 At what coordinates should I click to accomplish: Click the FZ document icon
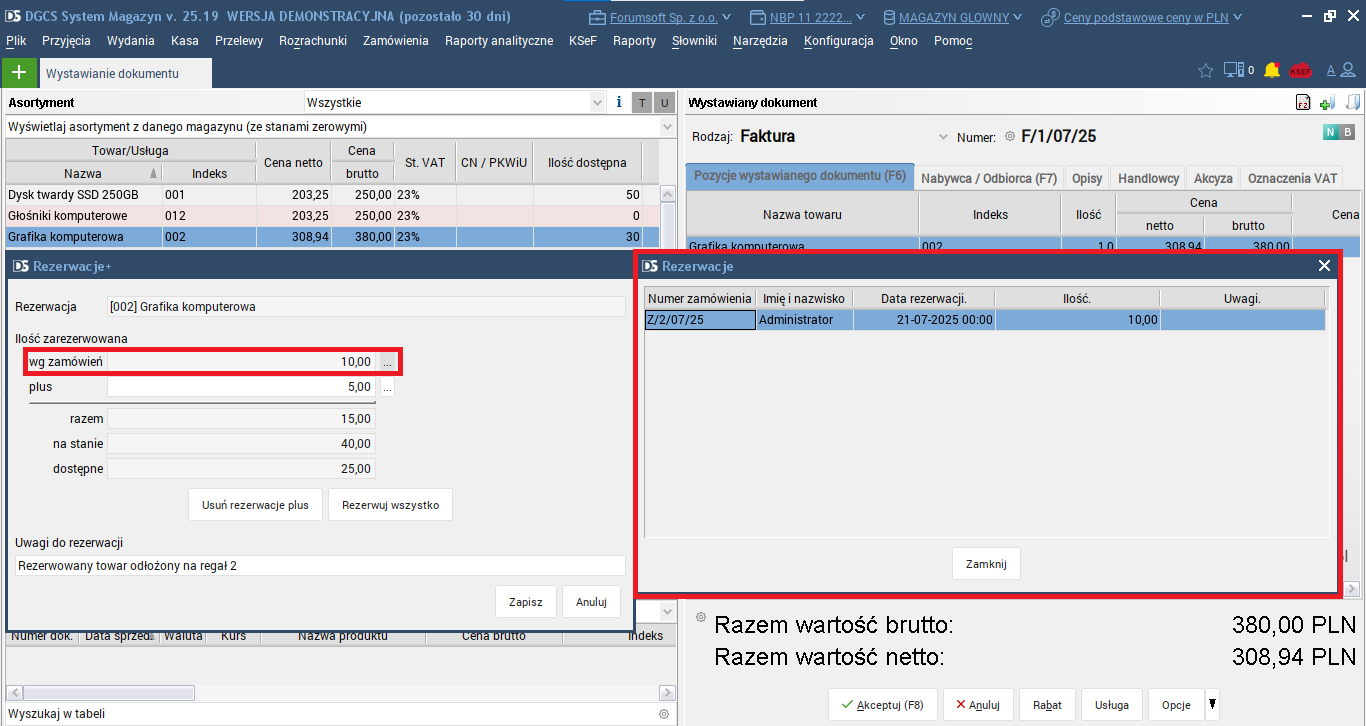(1303, 103)
